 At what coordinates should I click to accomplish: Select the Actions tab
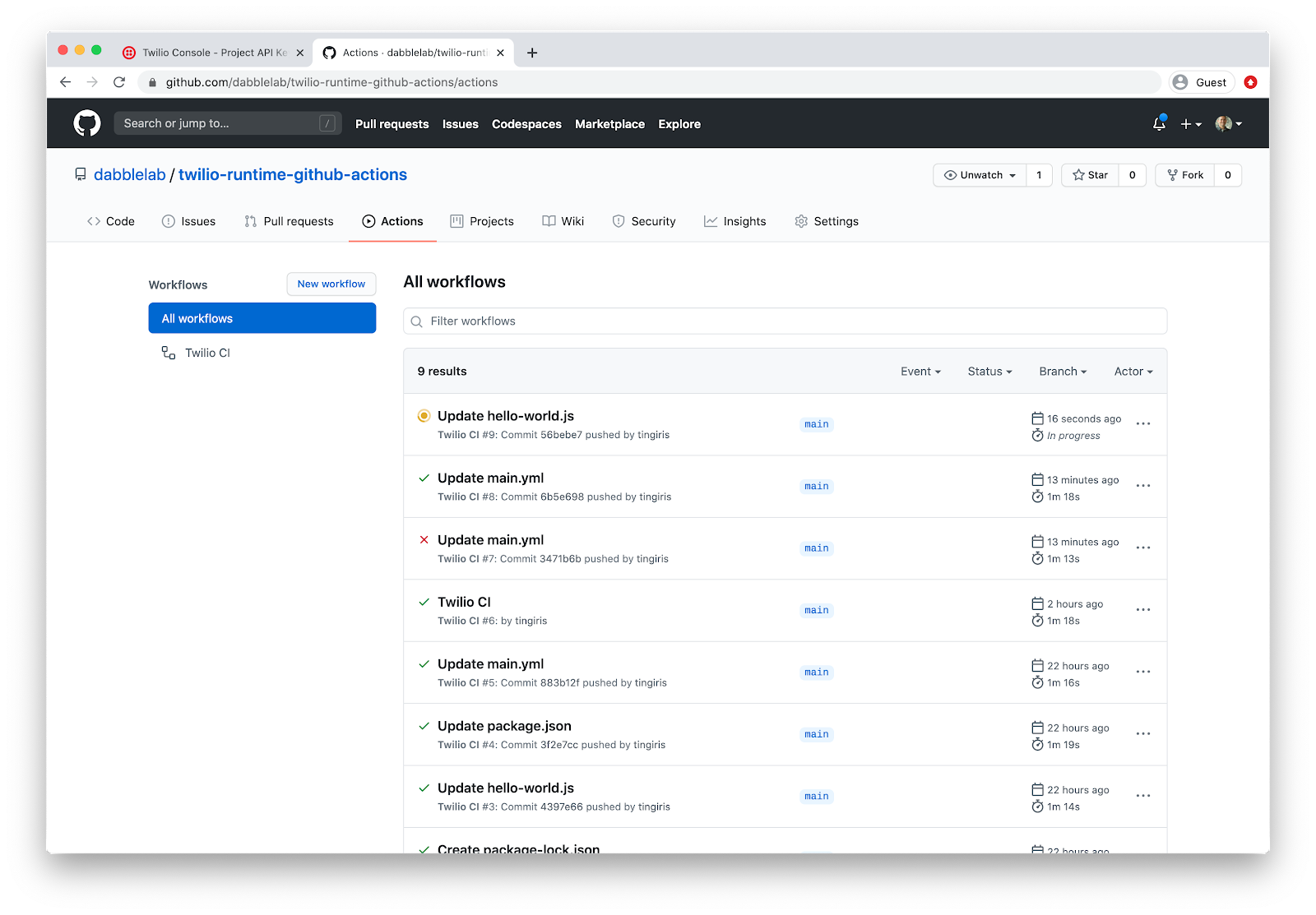pyautogui.click(x=392, y=221)
